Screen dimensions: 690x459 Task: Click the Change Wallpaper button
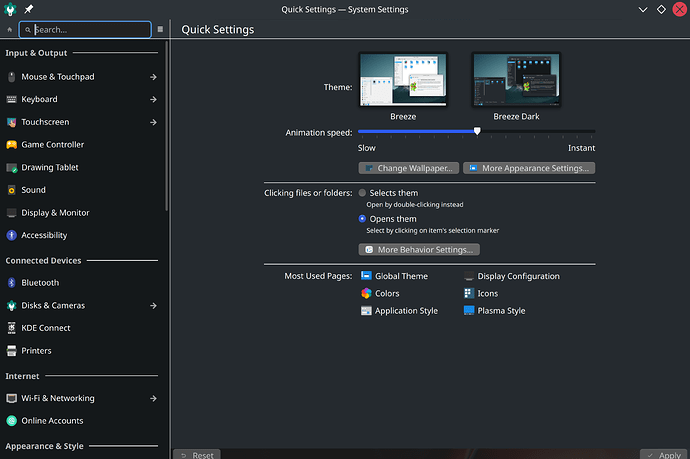[x=409, y=168]
